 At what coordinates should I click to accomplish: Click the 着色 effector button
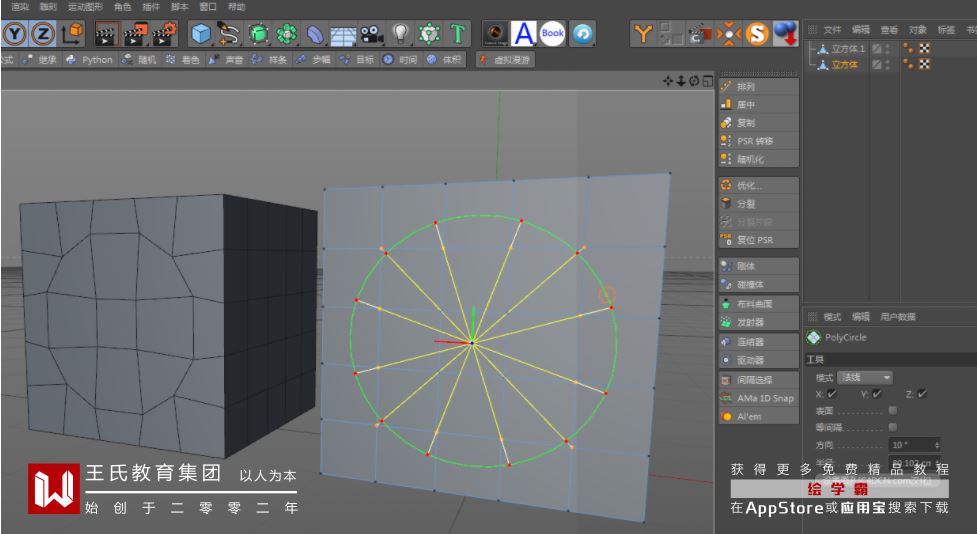coord(183,60)
